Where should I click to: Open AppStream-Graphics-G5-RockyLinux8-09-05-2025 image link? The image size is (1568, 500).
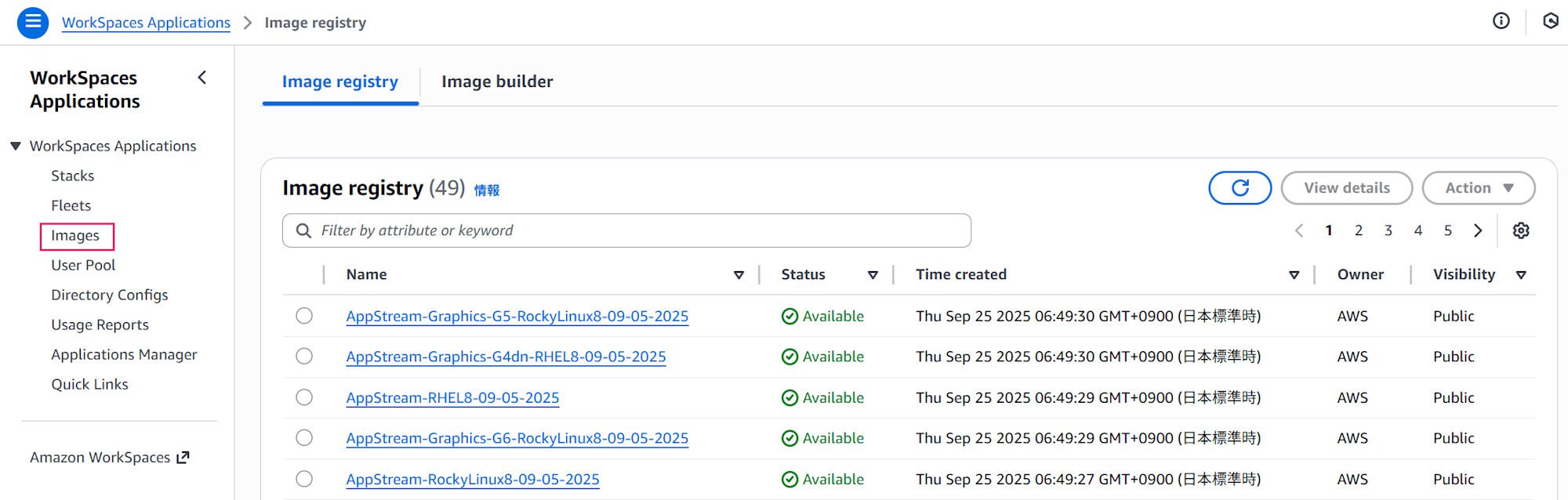click(x=517, y=317)
